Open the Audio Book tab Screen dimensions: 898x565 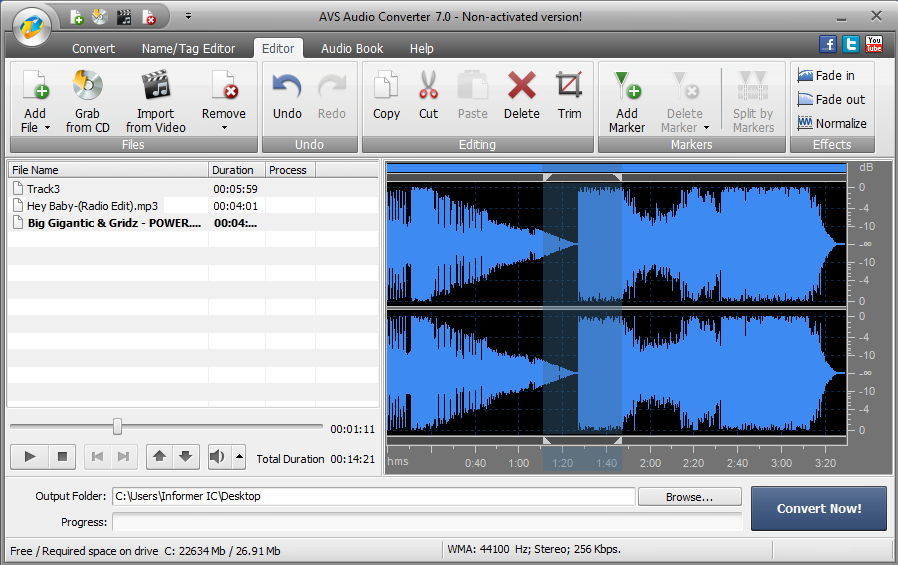(352, 49)
